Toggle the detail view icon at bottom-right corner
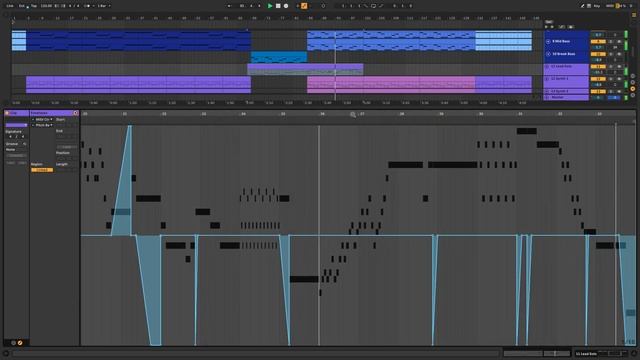The height and width of the screenshot is (360, 640). click(x=634, y=353)
